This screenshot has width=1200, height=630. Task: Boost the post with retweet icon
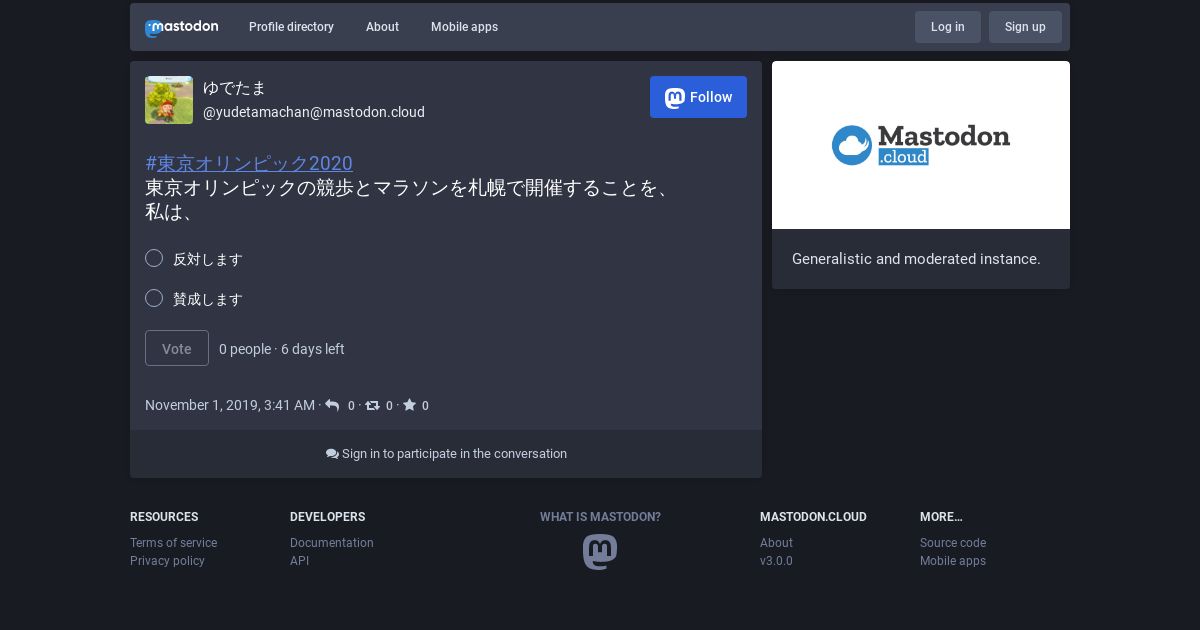372,405
